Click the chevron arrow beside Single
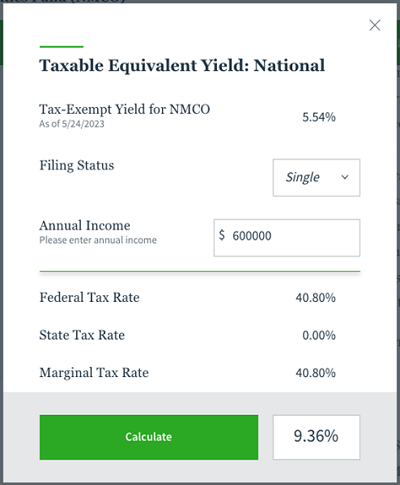The width and height of the screenshot is (400, 485). point(345,177)
